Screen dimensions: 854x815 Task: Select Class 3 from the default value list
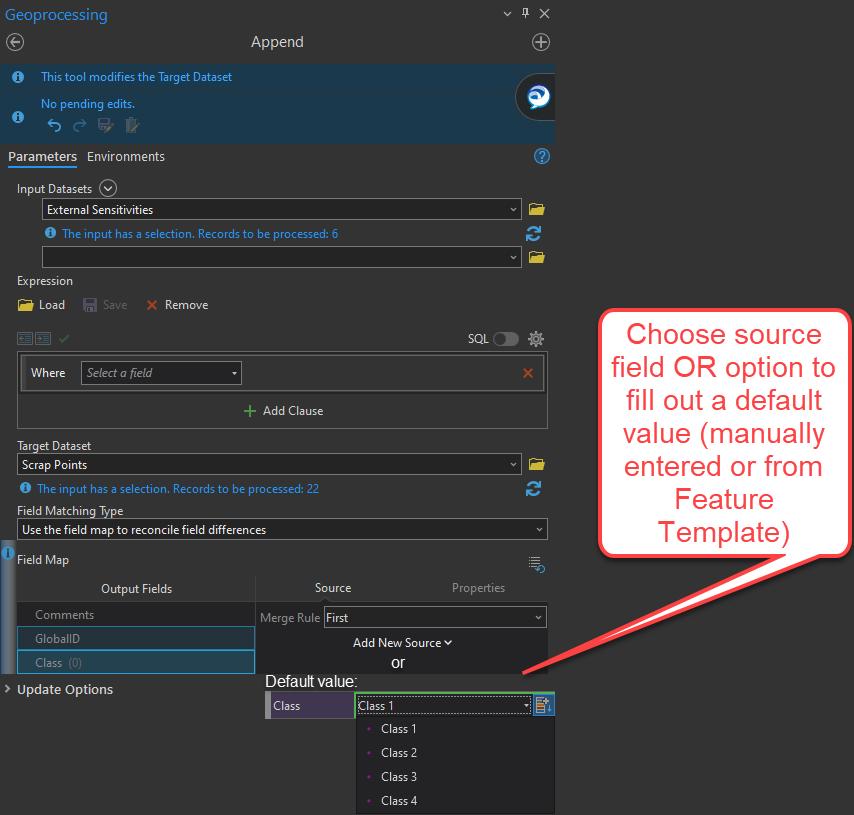(399, 776)
